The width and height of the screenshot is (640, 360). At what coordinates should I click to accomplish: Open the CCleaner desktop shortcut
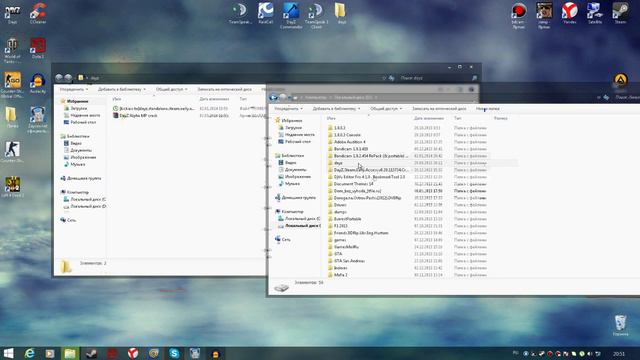pyautogui.click(x=38, y=13)
